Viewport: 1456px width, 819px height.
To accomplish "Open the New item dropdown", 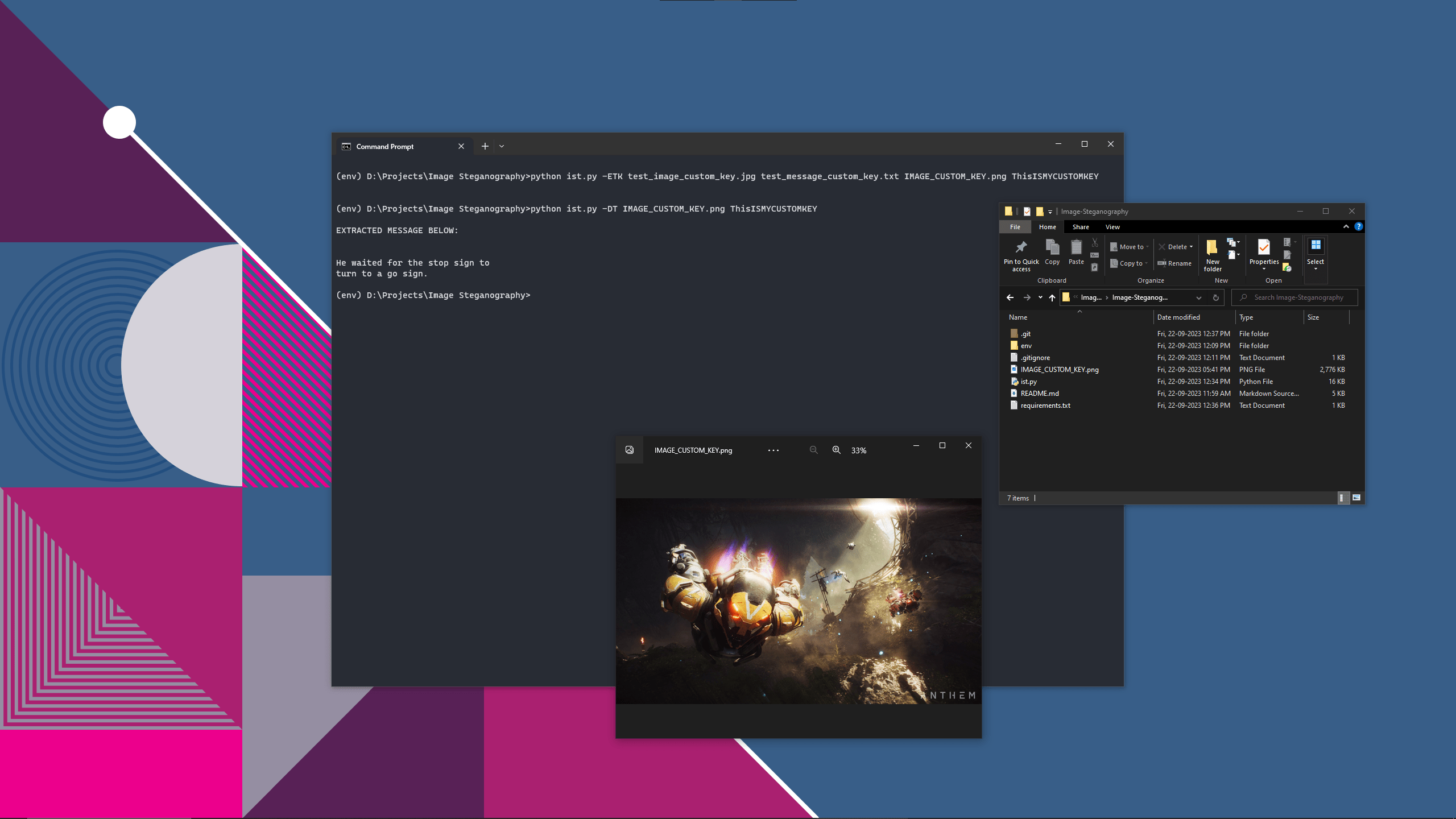I will 1233,243.
